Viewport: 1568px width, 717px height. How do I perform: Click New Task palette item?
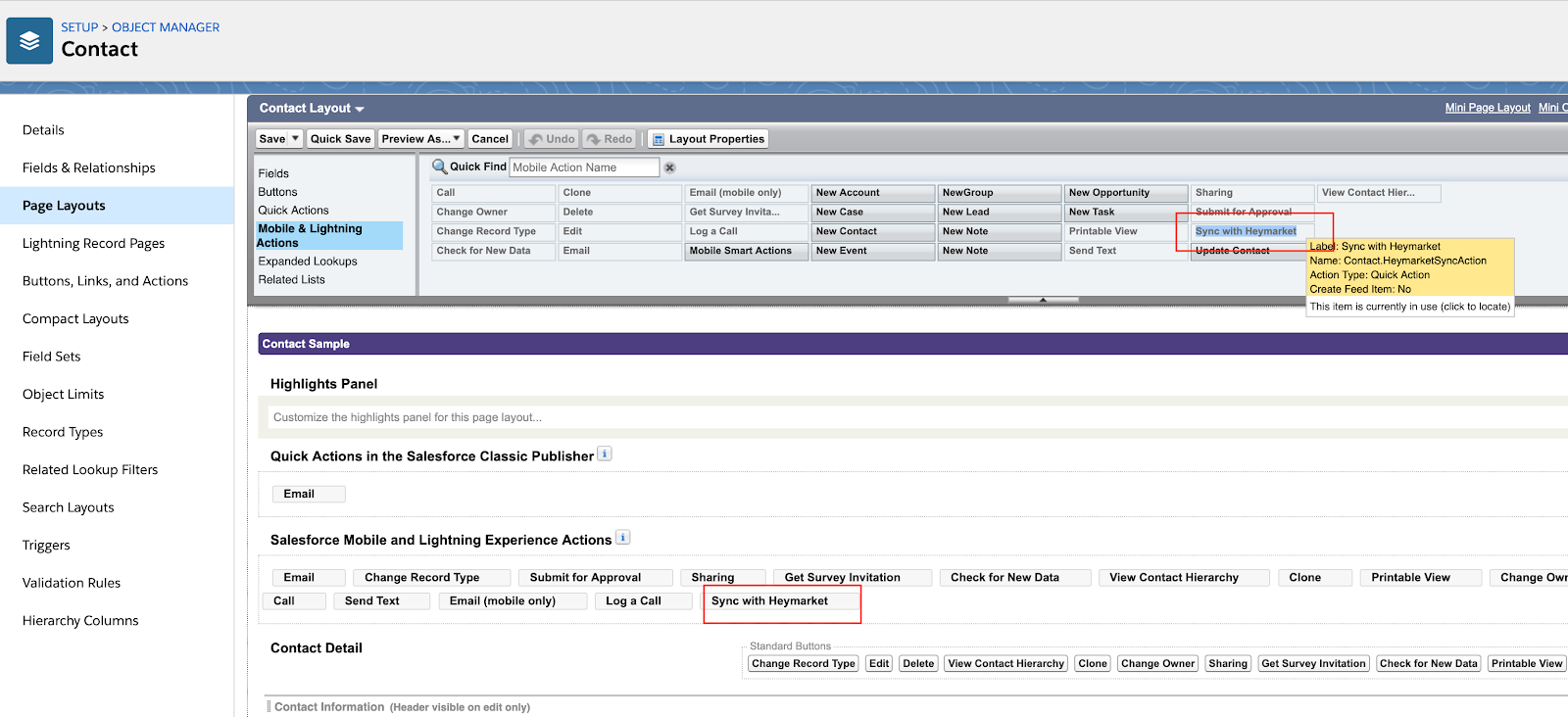tap(1125, 212)
